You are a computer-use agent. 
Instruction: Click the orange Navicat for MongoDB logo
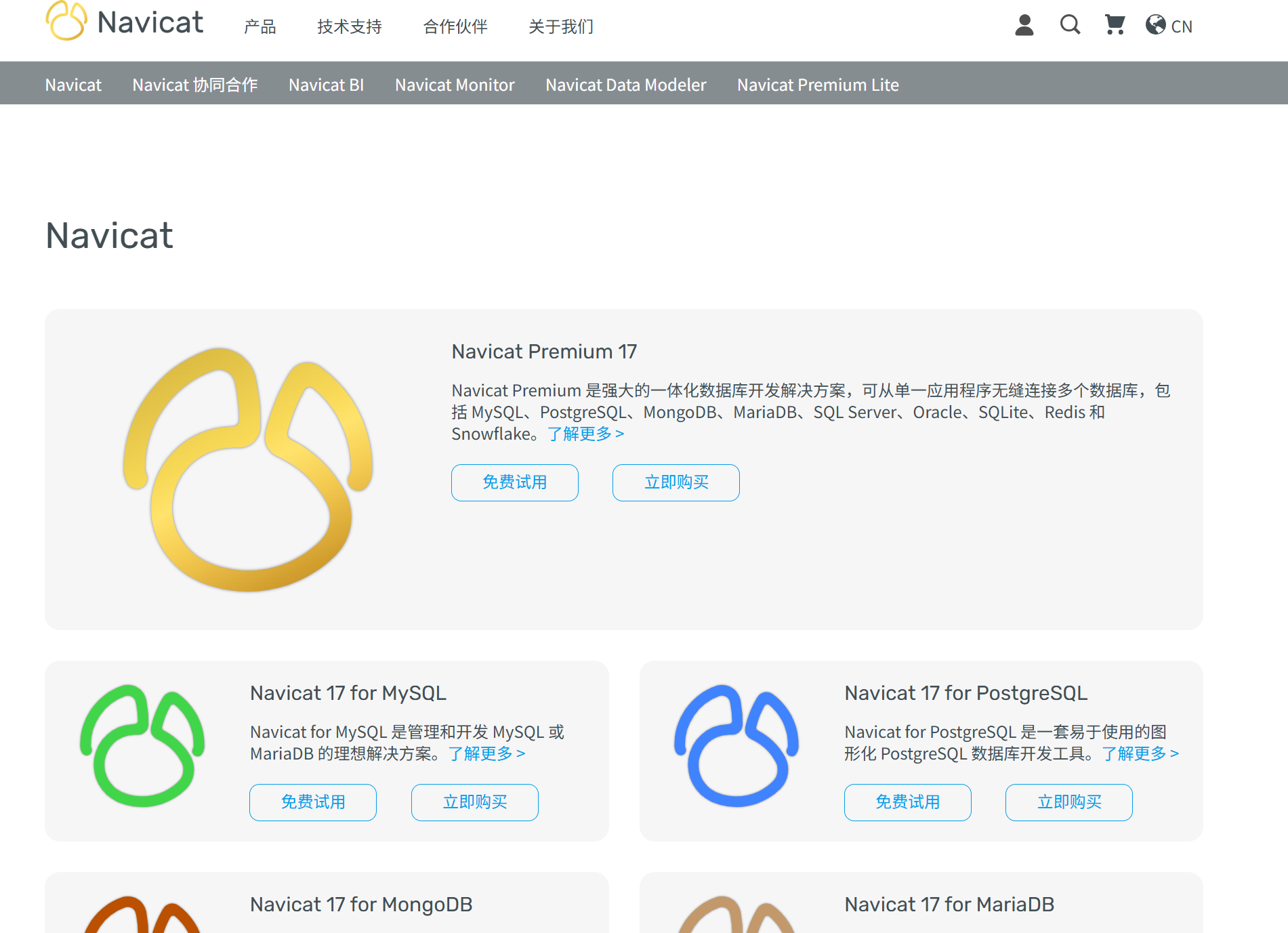click(142, 914)
